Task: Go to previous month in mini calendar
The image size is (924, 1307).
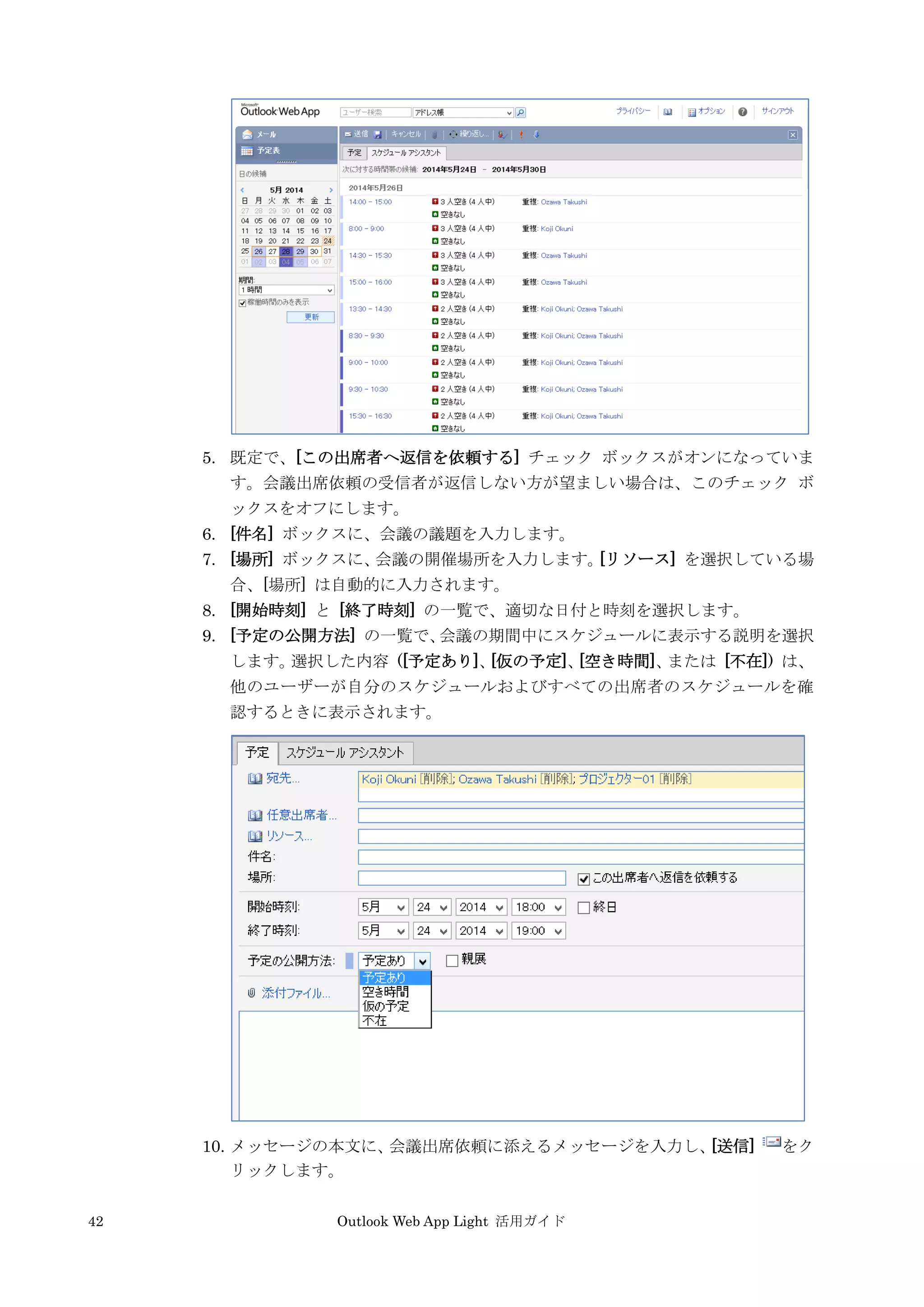Action: 242,190
